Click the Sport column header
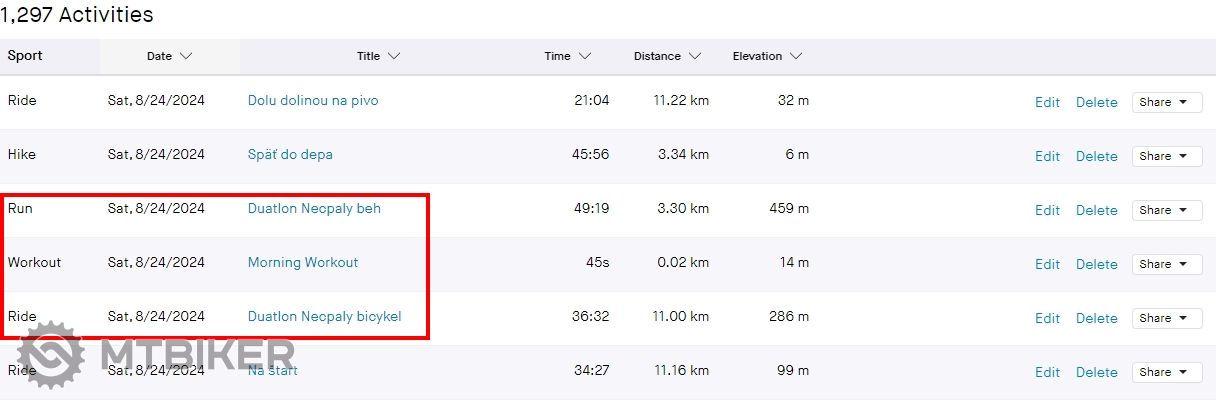This screenshot has width=1222, height=403. [x=25, y=56]
